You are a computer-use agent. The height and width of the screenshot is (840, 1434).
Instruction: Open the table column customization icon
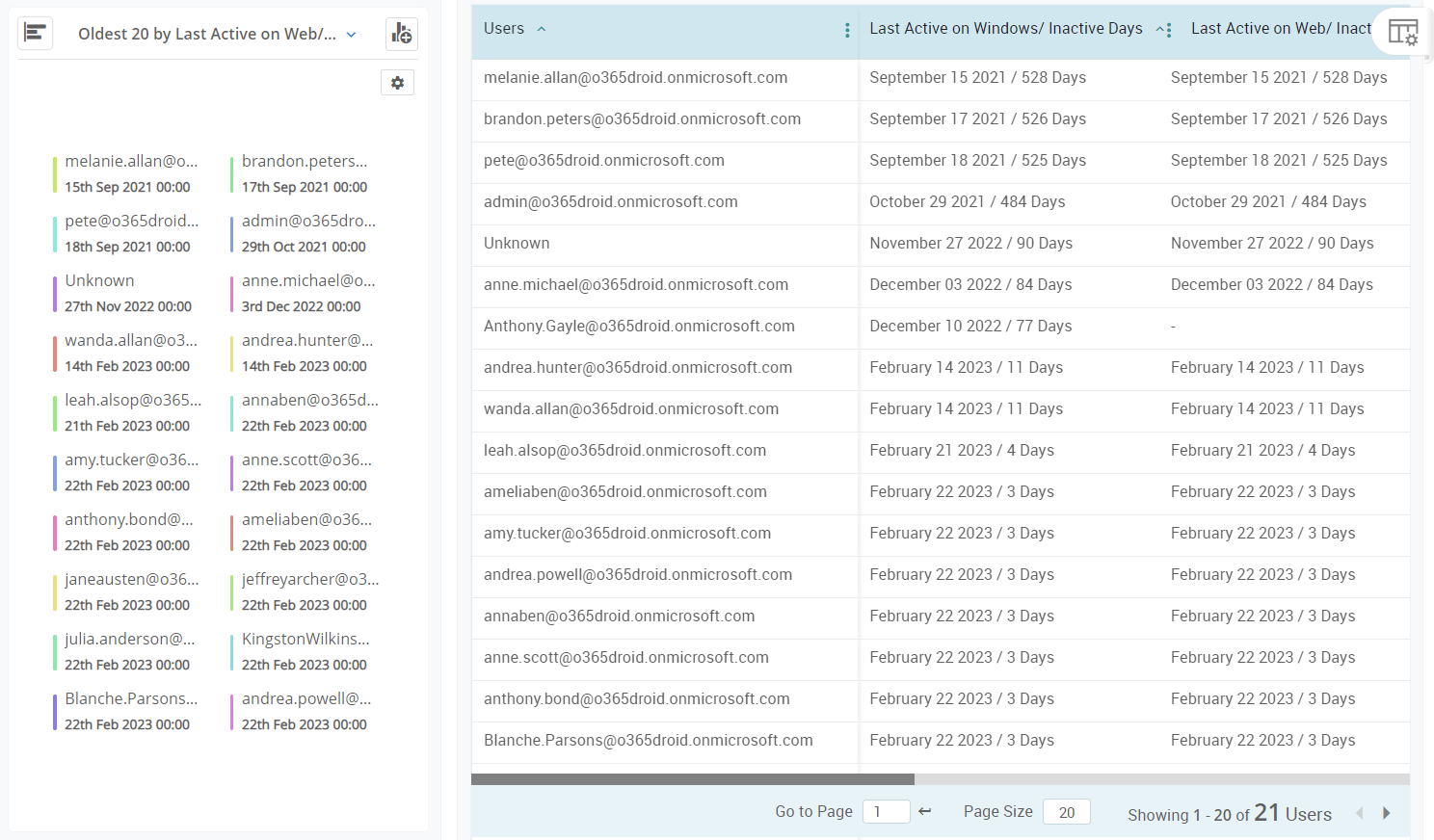pos(1403,32)
